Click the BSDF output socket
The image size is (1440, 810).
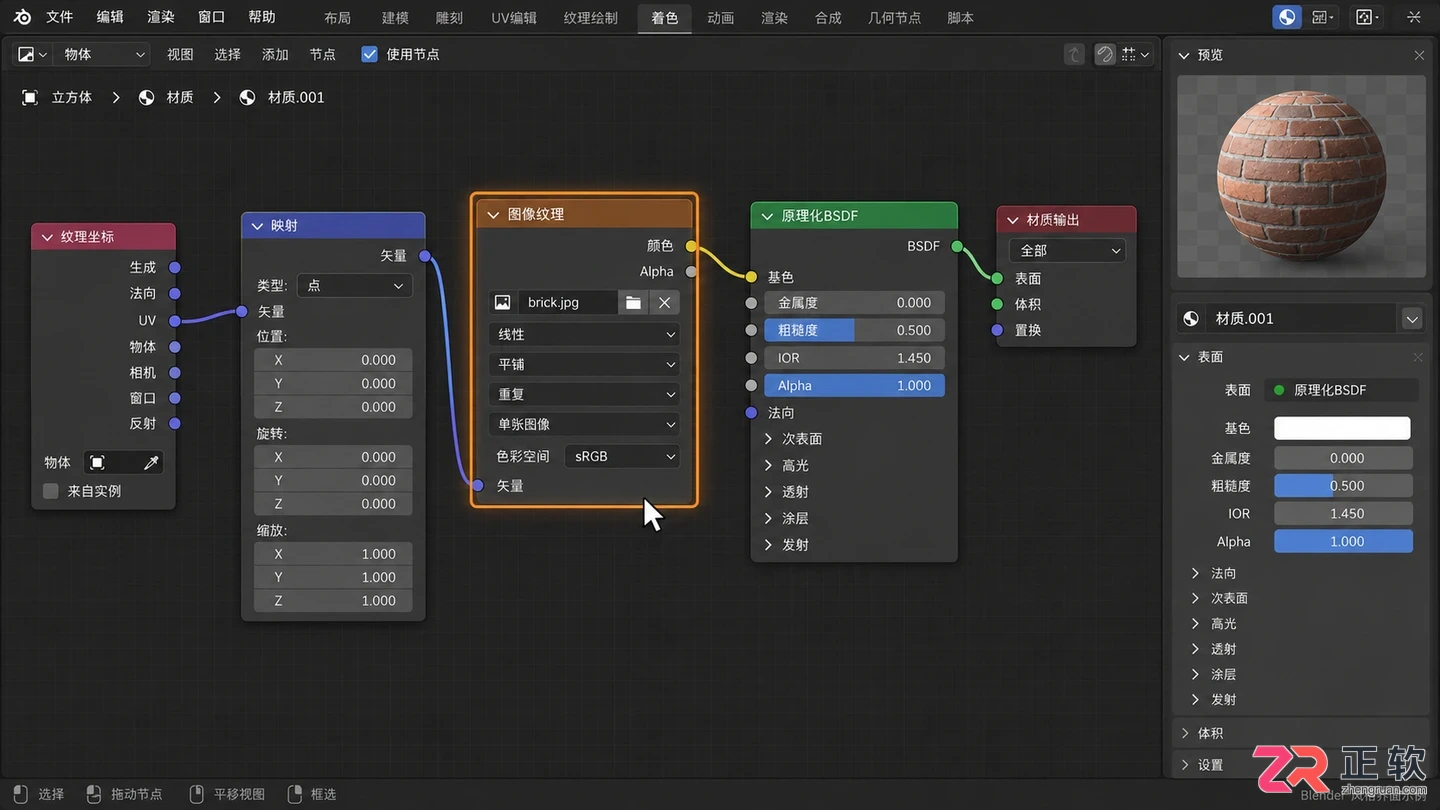click(x=957, y=246)
